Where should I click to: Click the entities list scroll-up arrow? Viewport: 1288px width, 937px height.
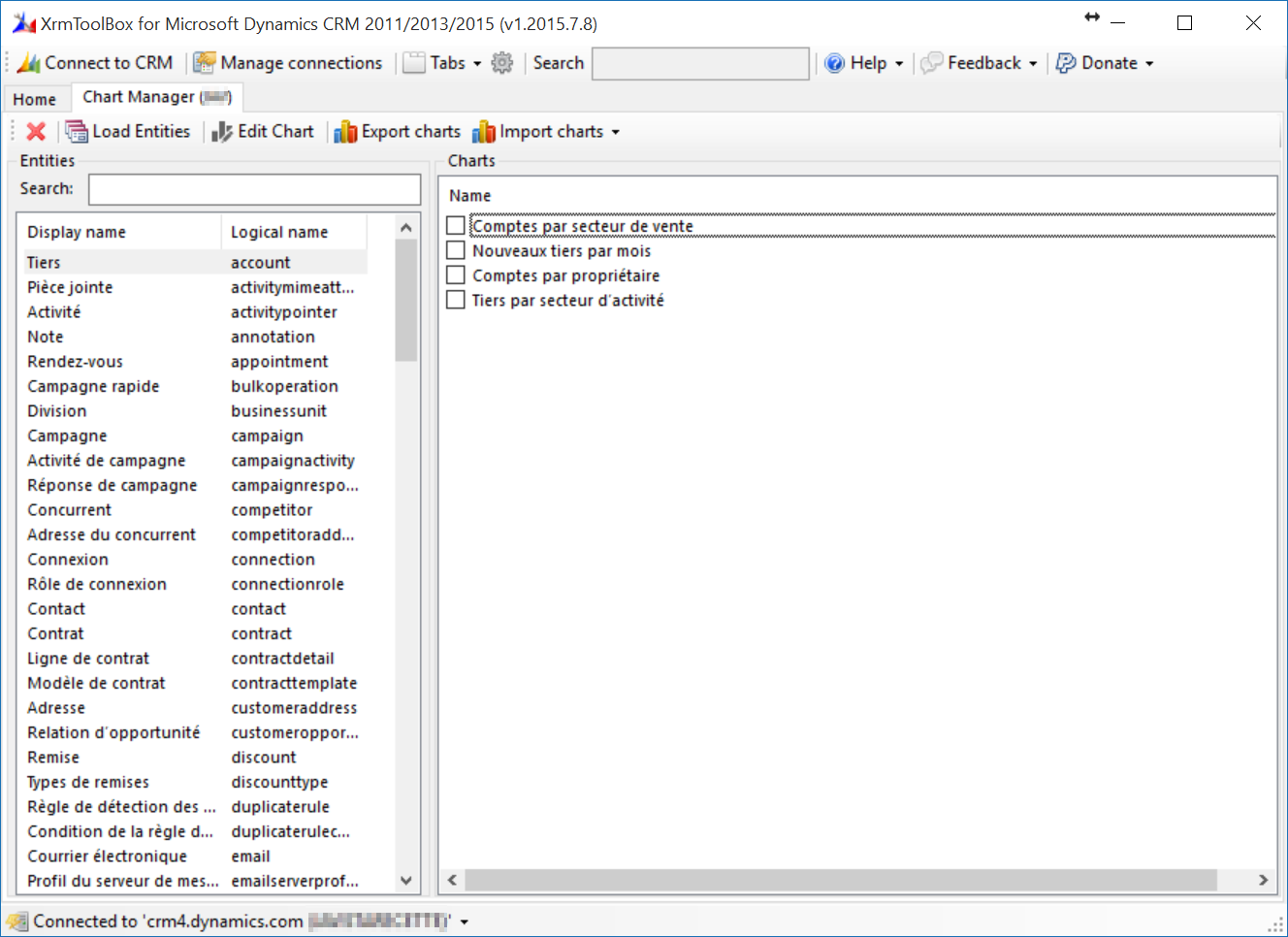(x=406, y=228)
